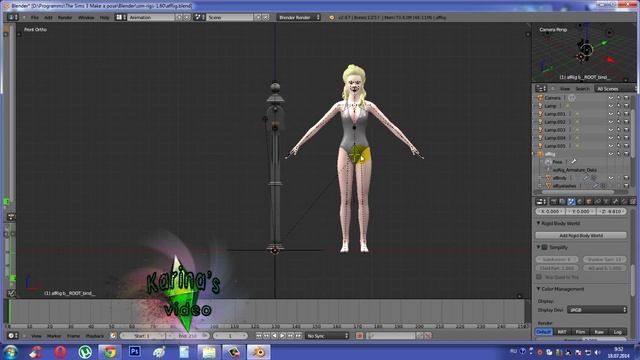The height and width of the screenshot is (360, 640).
Task: Open Google Chrome from the taskbar
Action: click(109, 351)
